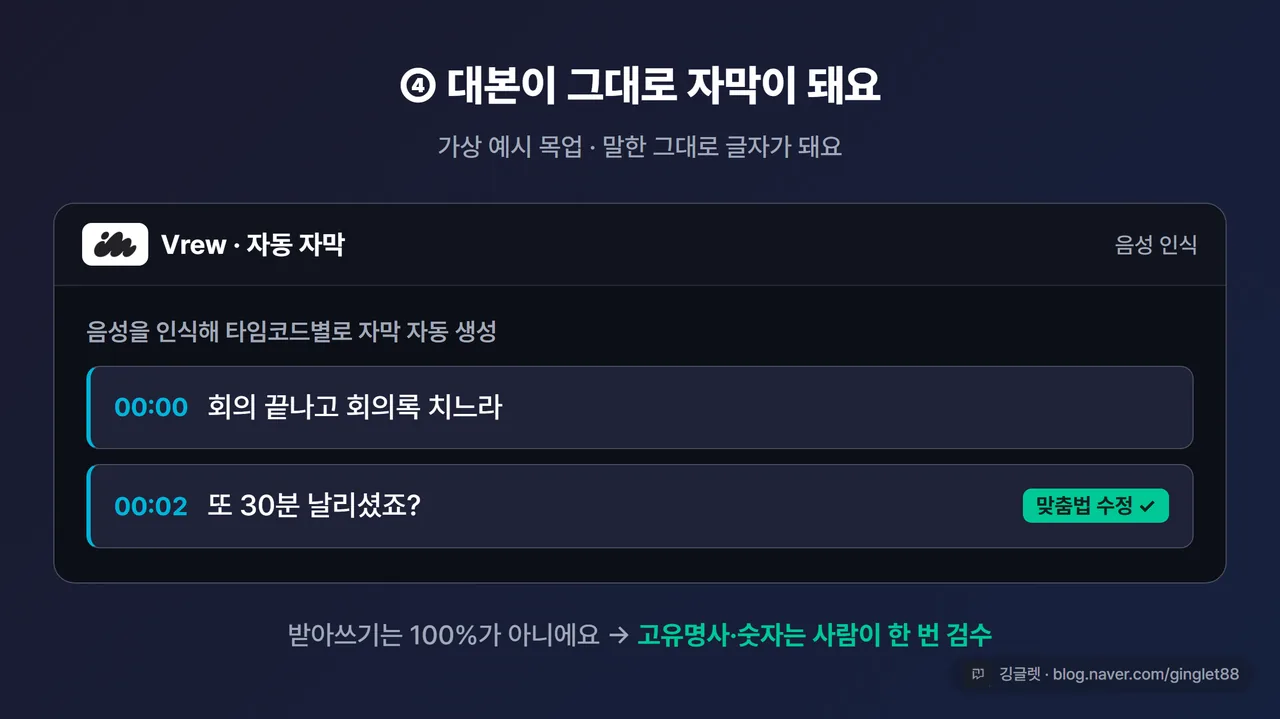Click subtitle 가상 예시 목업 text
Viewport: 1280px width, 719px height.
coord(510,146)
